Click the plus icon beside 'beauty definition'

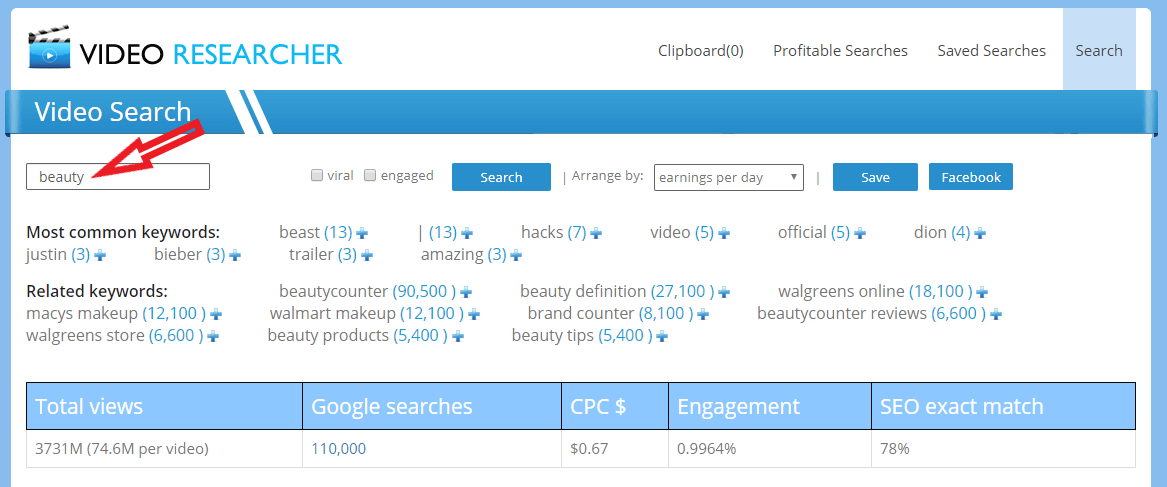[x=724, y=292]
